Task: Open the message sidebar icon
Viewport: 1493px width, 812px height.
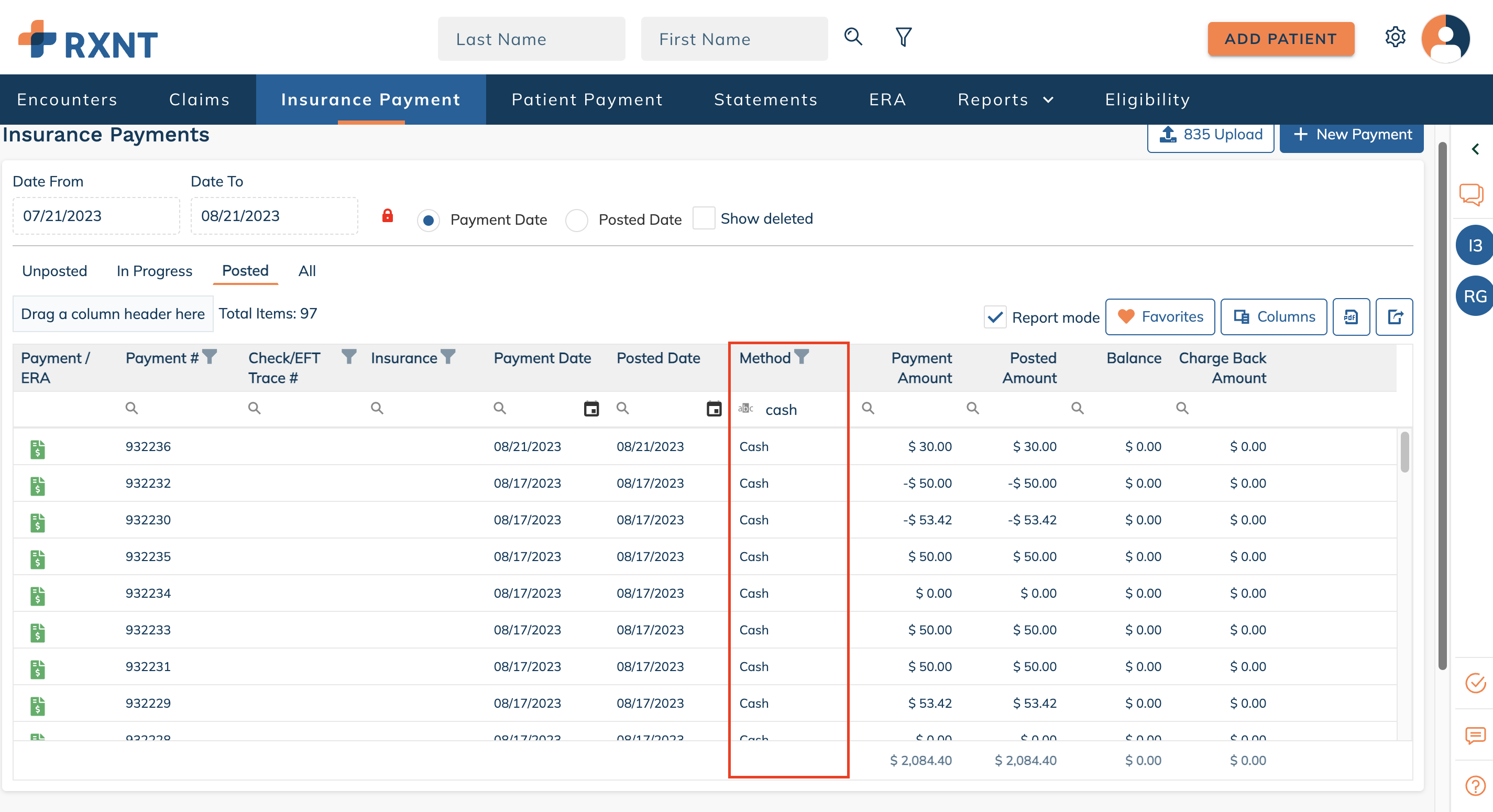Action: [x=1475, y=736]
